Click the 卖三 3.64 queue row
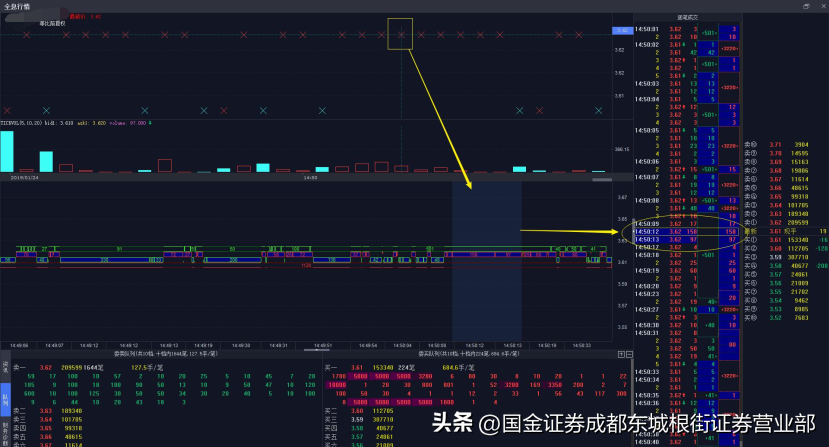This screenshot has height=447, width=829. point(48,419)
